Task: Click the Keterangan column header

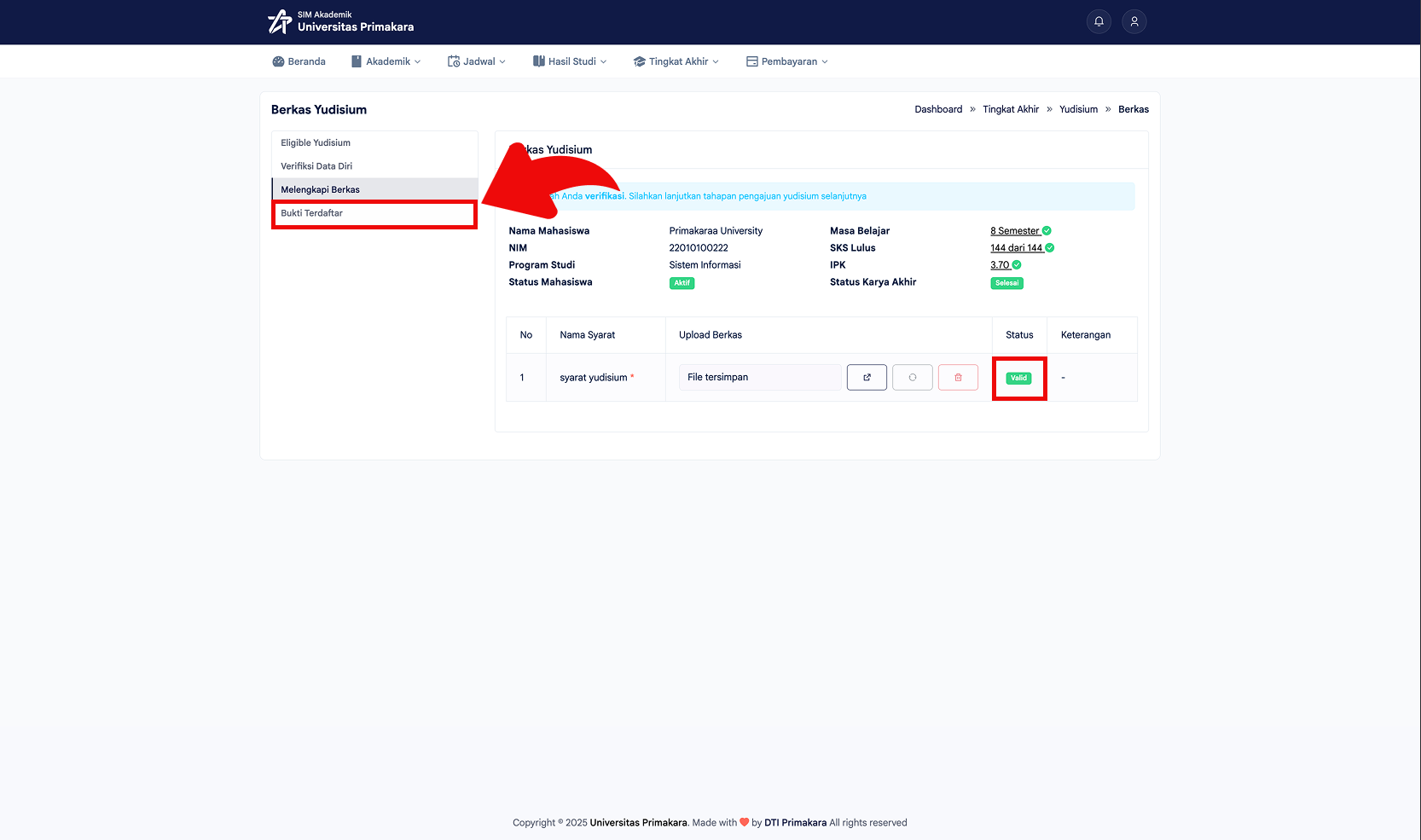Action: tap(1086, 335)
